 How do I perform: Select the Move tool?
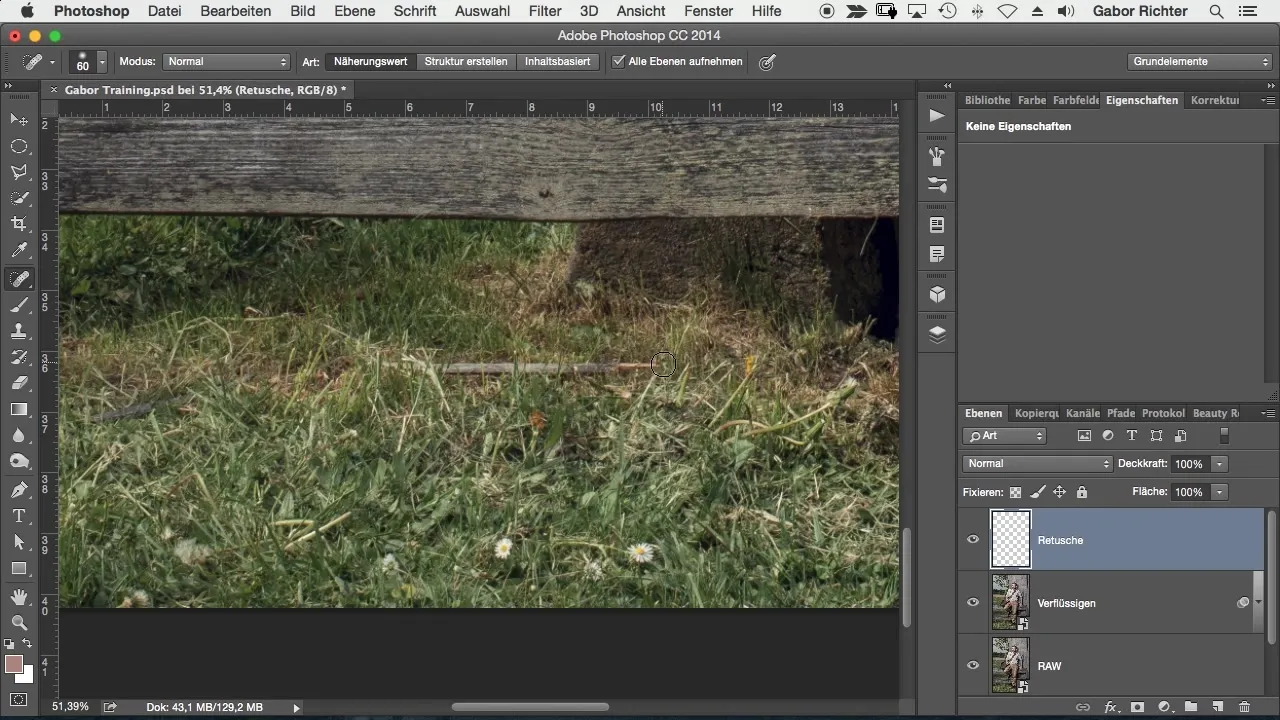pos(19,119)
